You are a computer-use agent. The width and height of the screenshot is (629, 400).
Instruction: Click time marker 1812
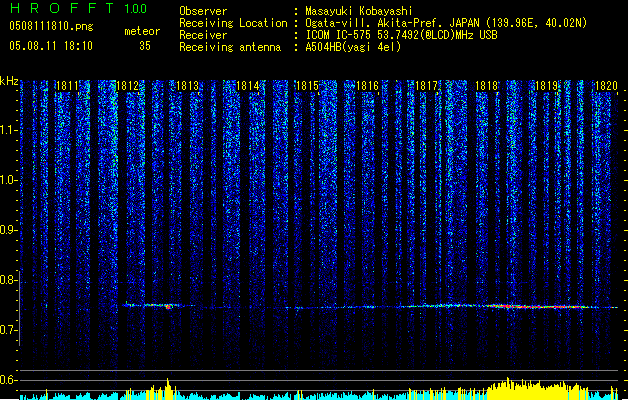click(127, 86)
